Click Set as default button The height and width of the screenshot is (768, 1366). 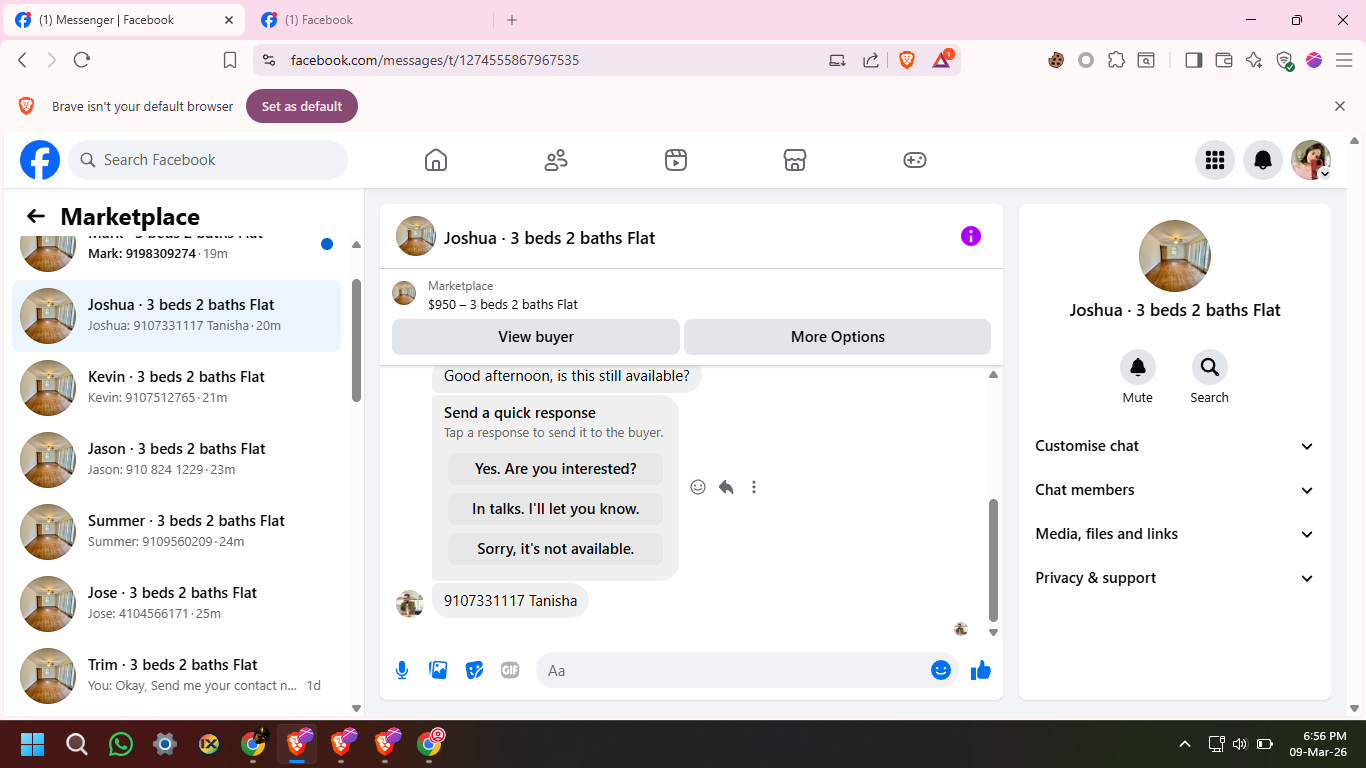(302, 106)
